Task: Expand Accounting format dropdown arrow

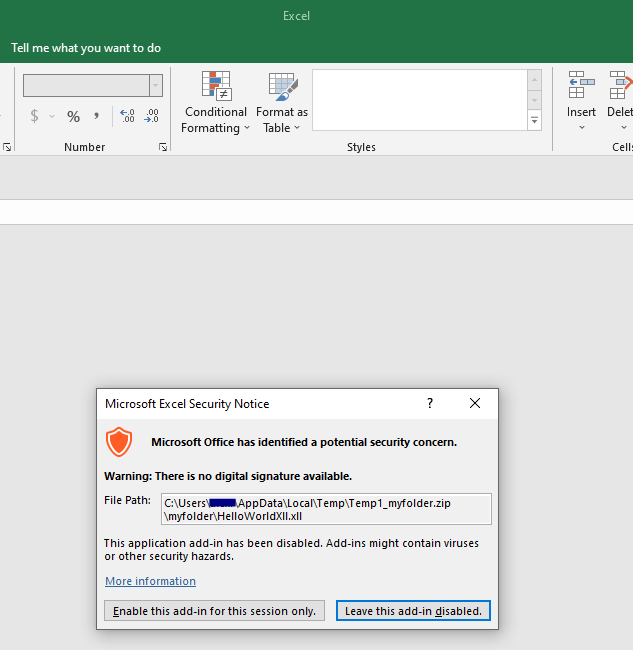Action: pyautogui.click(x=52, y=116)
